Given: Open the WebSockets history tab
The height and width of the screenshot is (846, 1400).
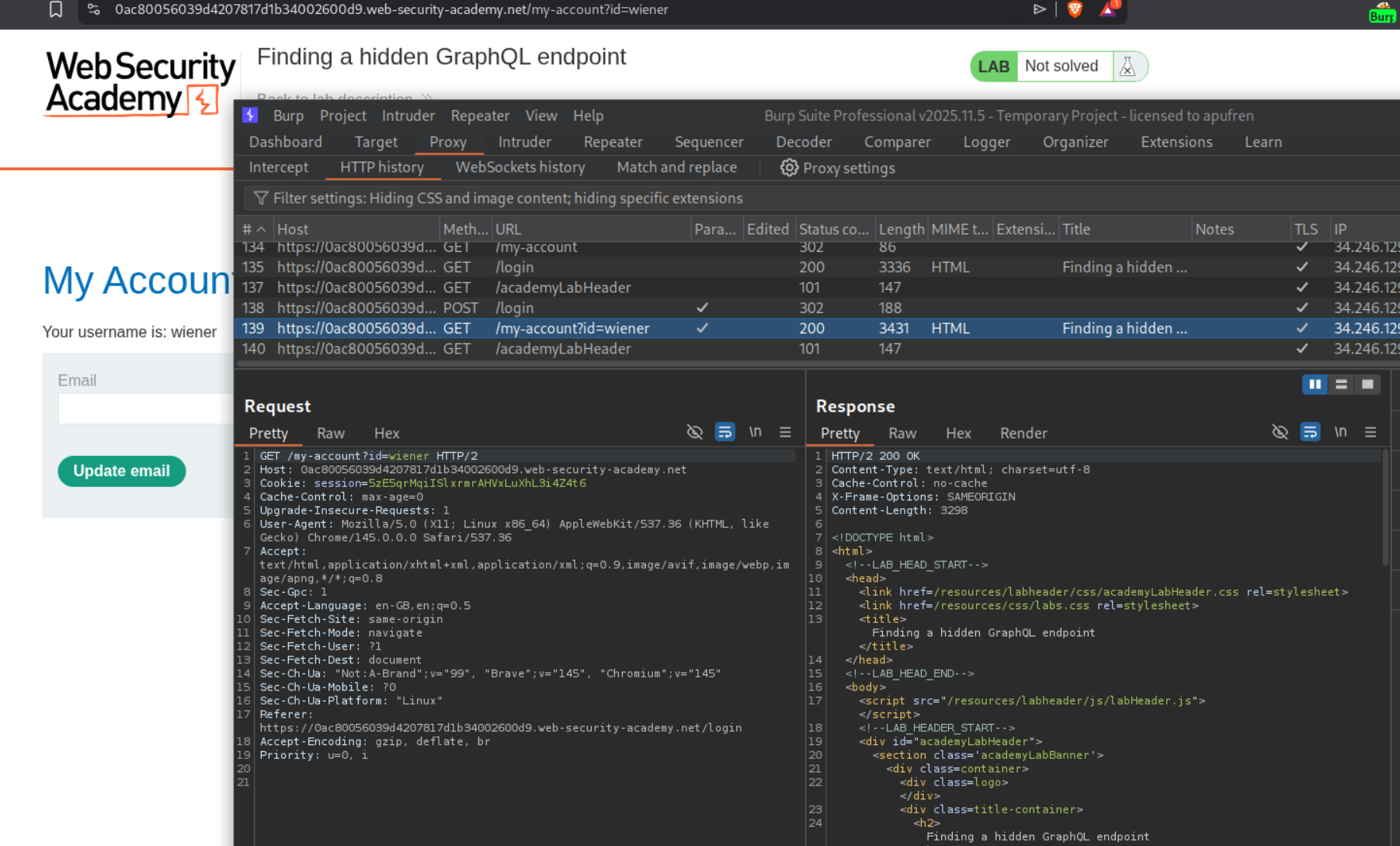Looking at the screenshot, I should pyautogui.click(x=519, y=168).
